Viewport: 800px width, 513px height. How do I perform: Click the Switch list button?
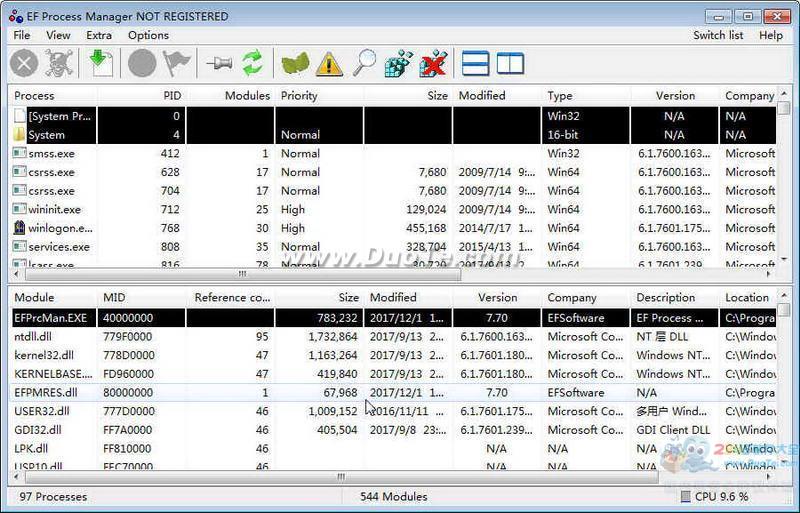click(x=718, y=35)
